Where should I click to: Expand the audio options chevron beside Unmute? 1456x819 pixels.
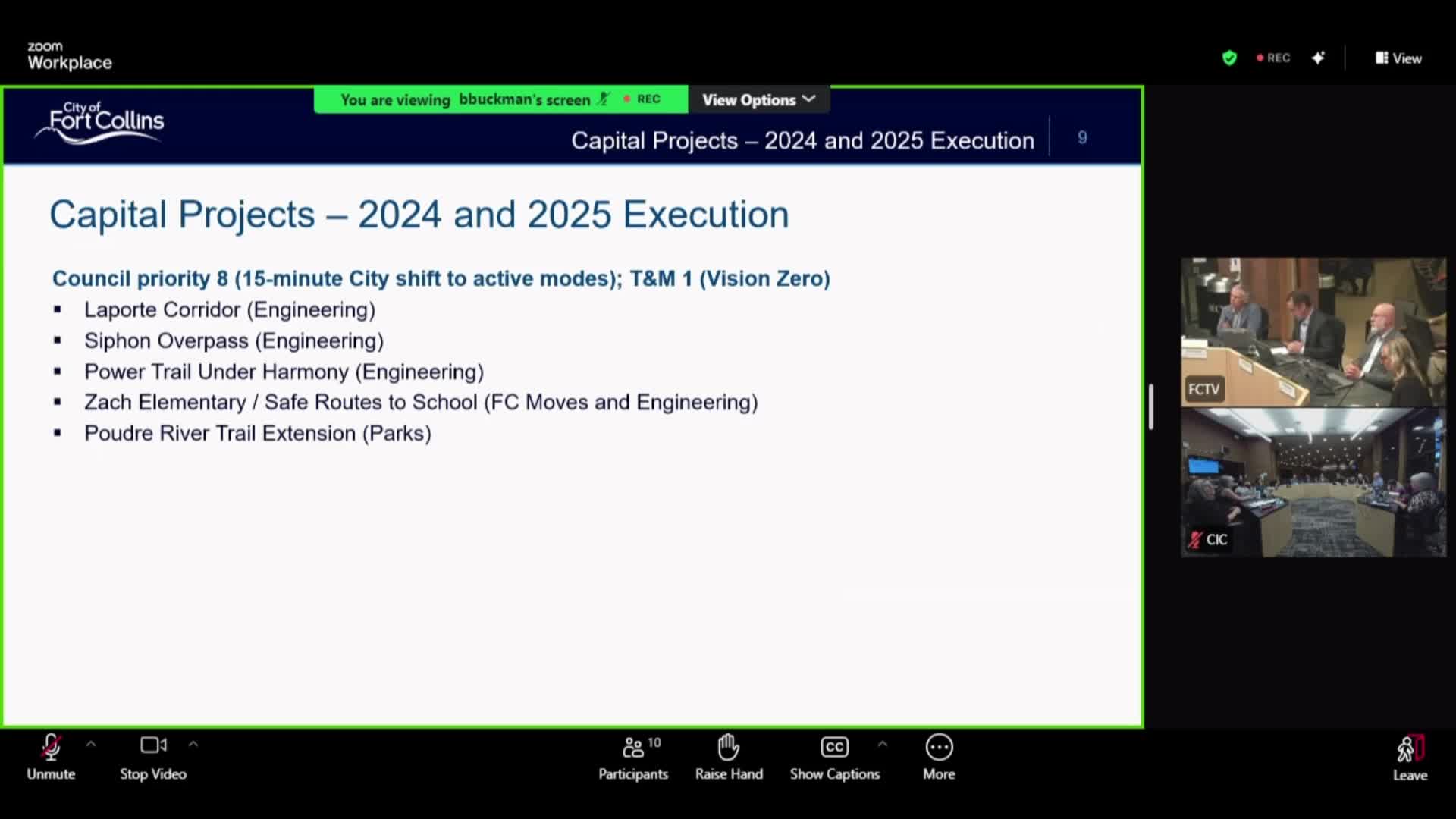pos(90,745)
